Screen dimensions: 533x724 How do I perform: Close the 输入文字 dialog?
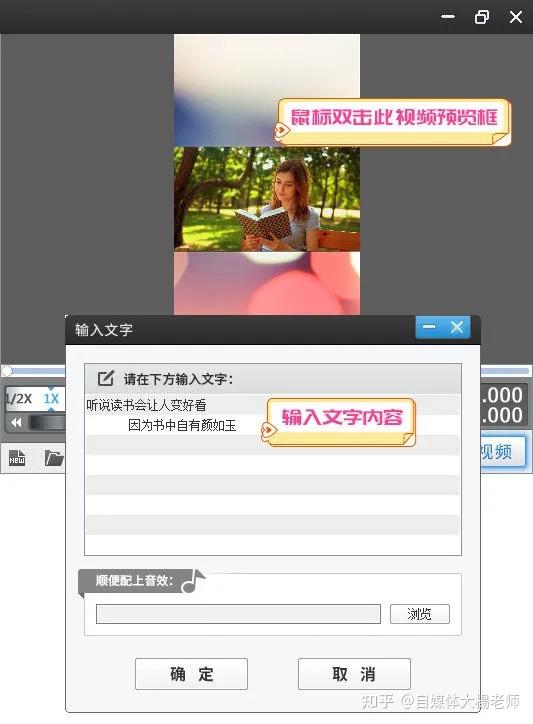click(x=457, y=327)
